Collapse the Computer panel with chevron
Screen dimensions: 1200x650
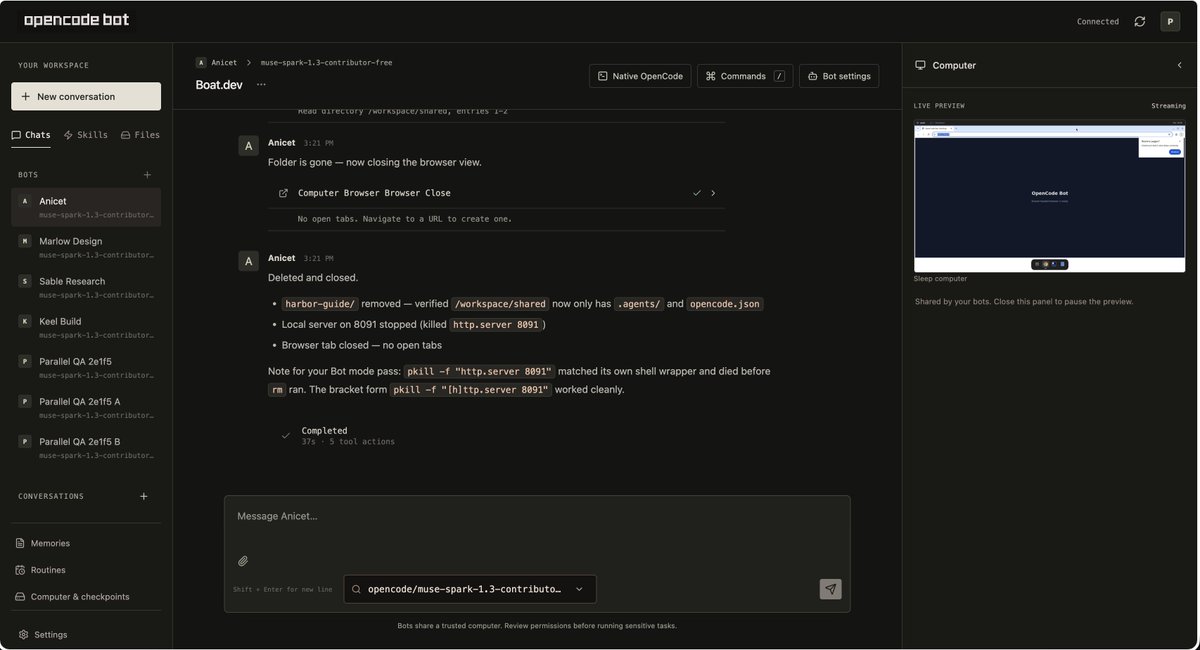click(x=1179, y=65)
